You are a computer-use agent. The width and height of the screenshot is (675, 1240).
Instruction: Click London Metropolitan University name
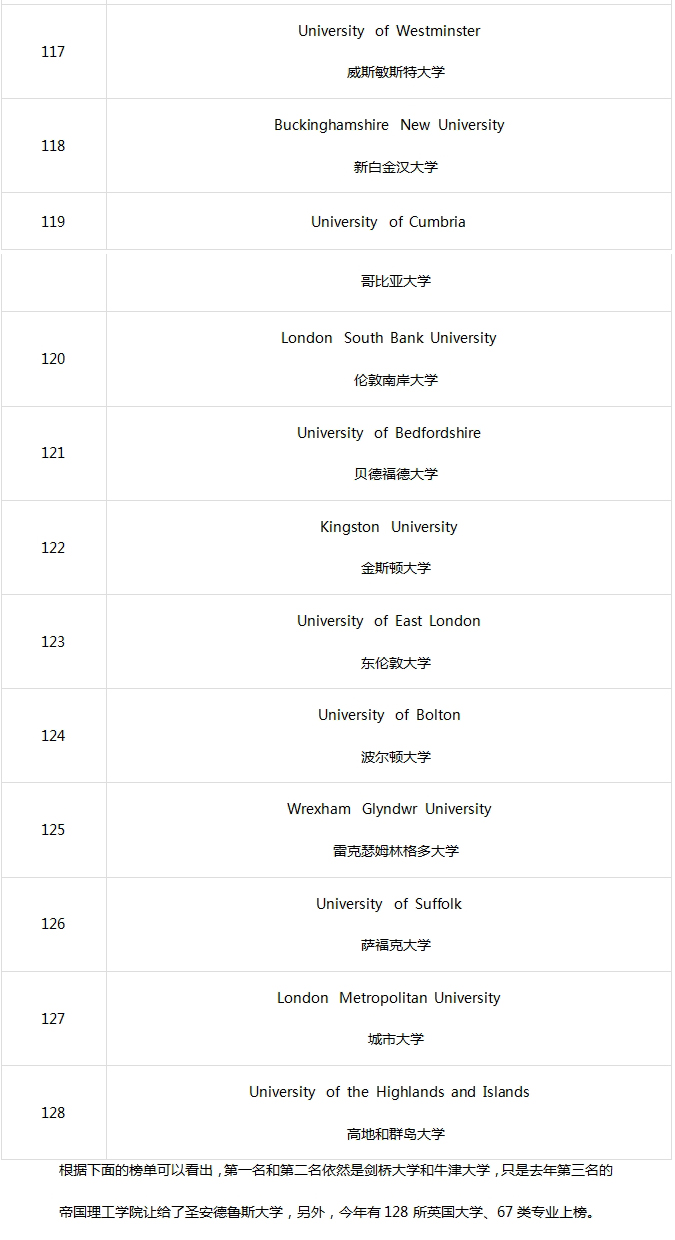pos(388,998)
